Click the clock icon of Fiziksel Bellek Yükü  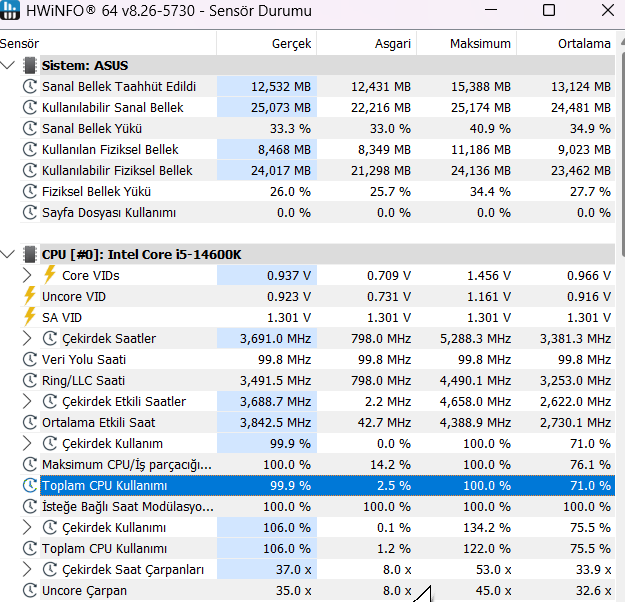coord(30,191)
